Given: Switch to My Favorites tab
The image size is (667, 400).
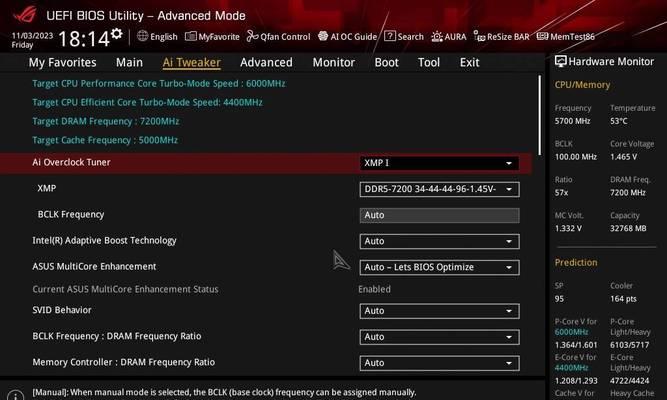Looking at the screenshot, I should coord(63,63).
